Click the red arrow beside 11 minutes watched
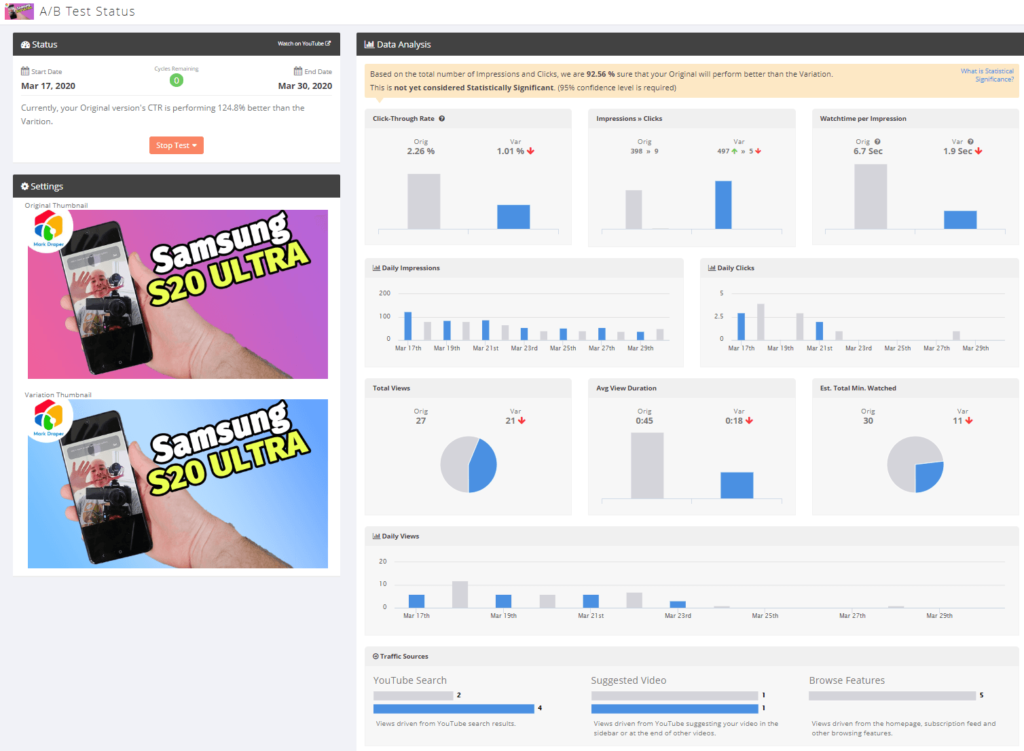This screenshot has width=1024, height=751. coord(969,421)
